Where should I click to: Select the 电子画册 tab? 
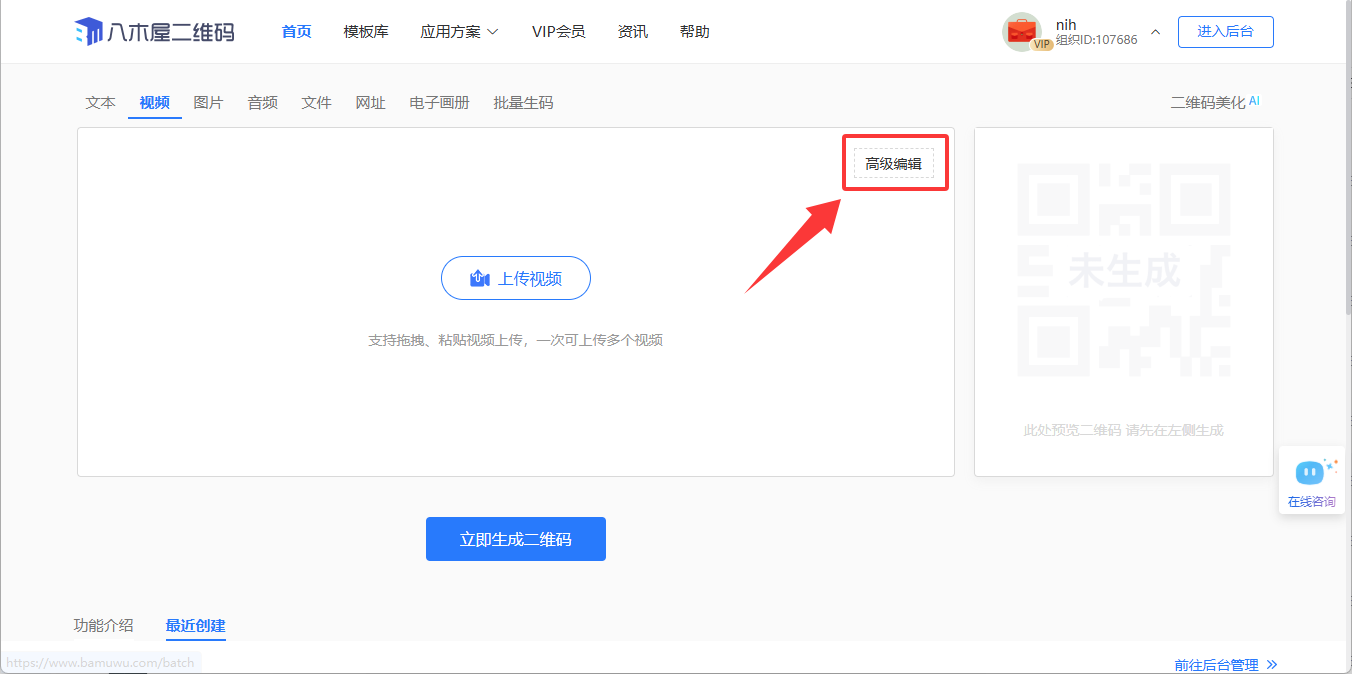pos(439,102)
